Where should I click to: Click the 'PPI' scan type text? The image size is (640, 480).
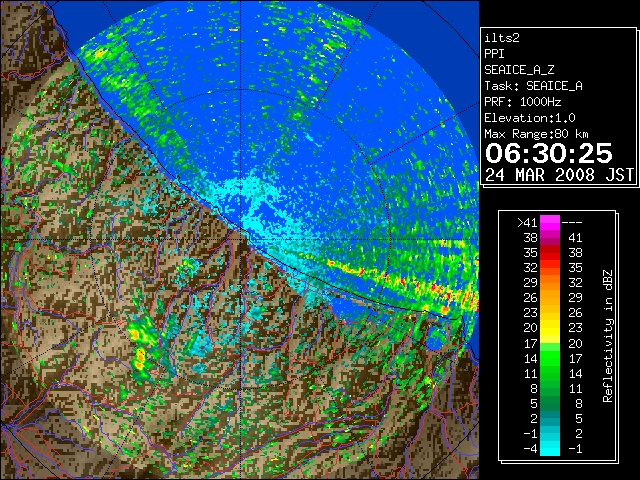(x=494, y=54)
